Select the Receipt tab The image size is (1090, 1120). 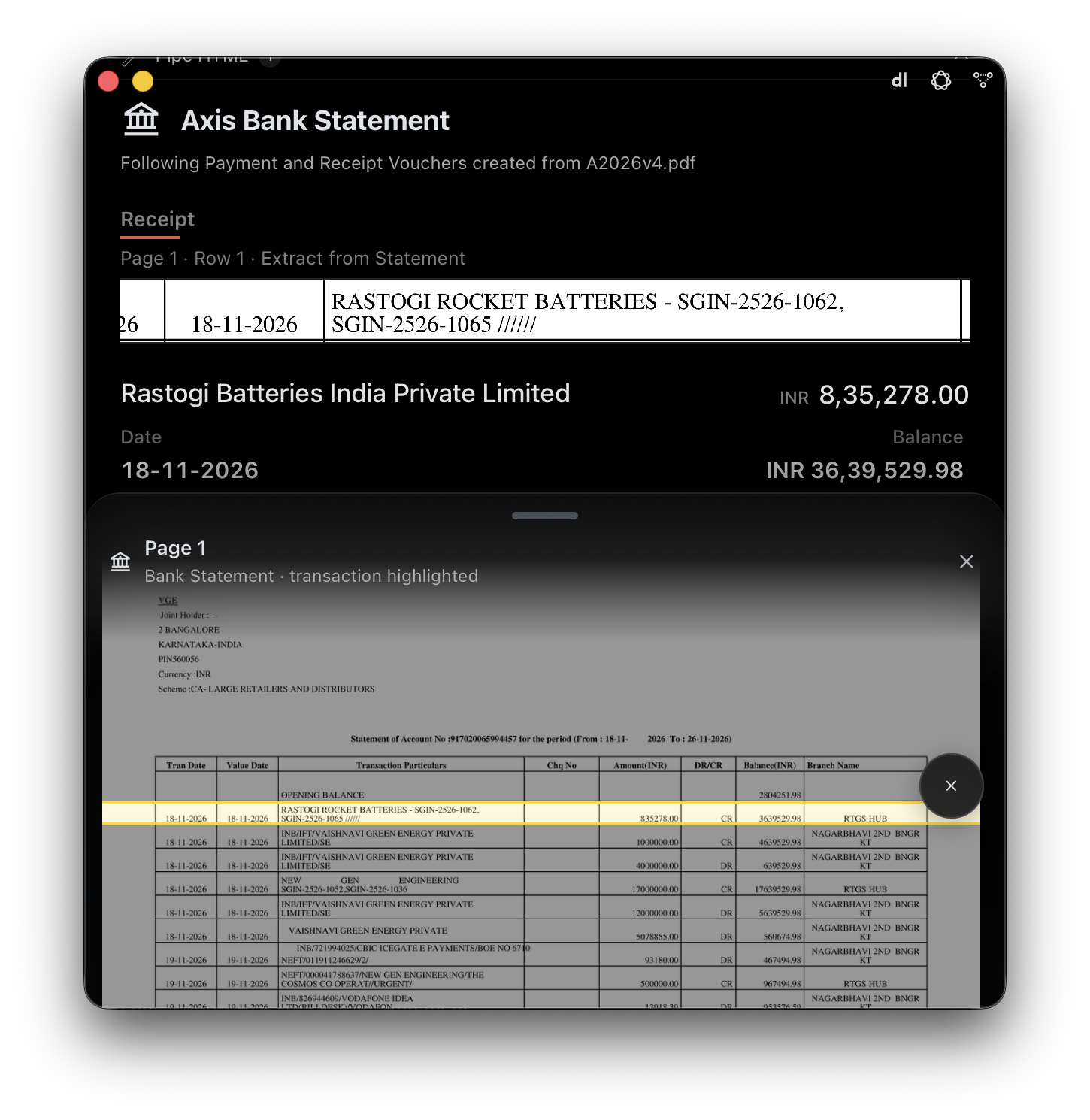(158, 219)
